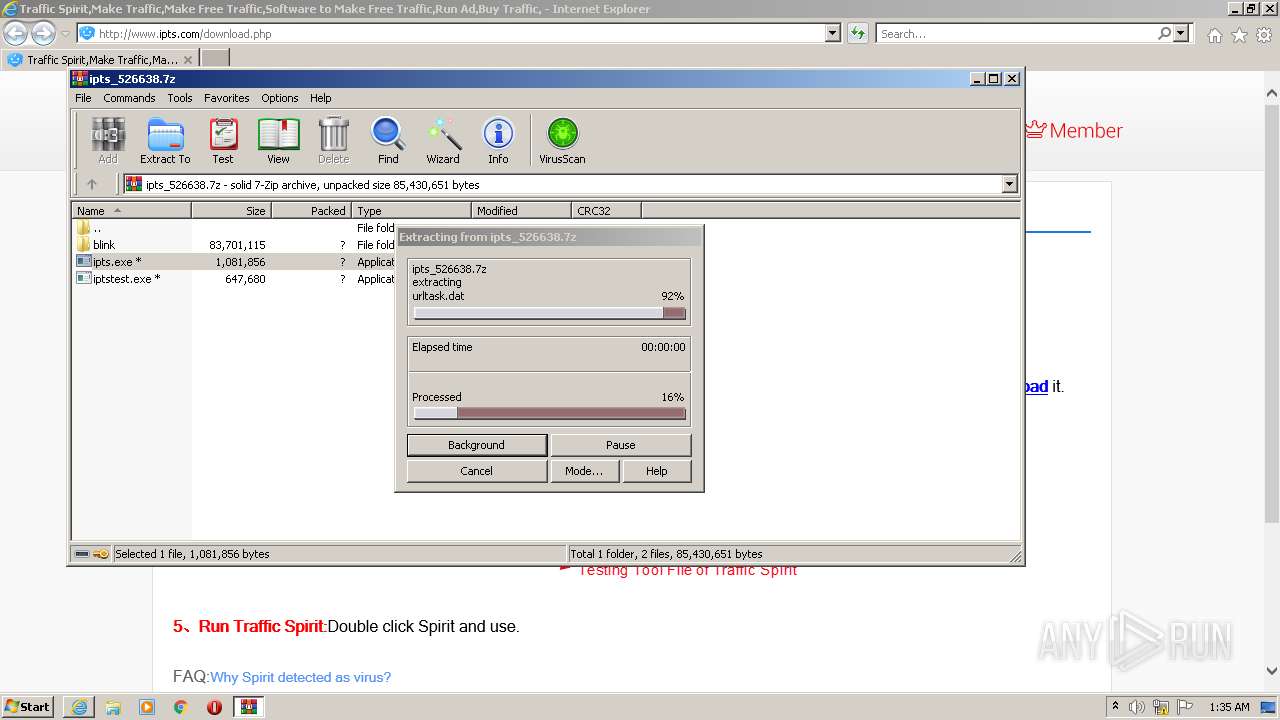Image resolution: width=1280 pixels, height=720 pixels.
Task: Pause the extraction
Action: pyautogui.click(x=620, y=445)
